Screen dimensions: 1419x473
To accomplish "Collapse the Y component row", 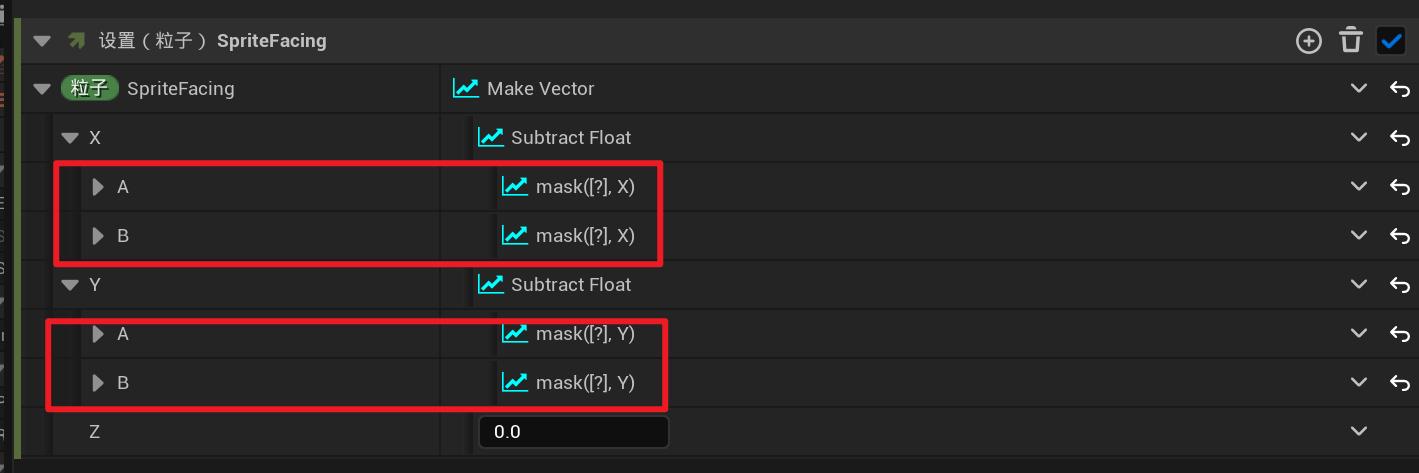I will coord(69,285).
